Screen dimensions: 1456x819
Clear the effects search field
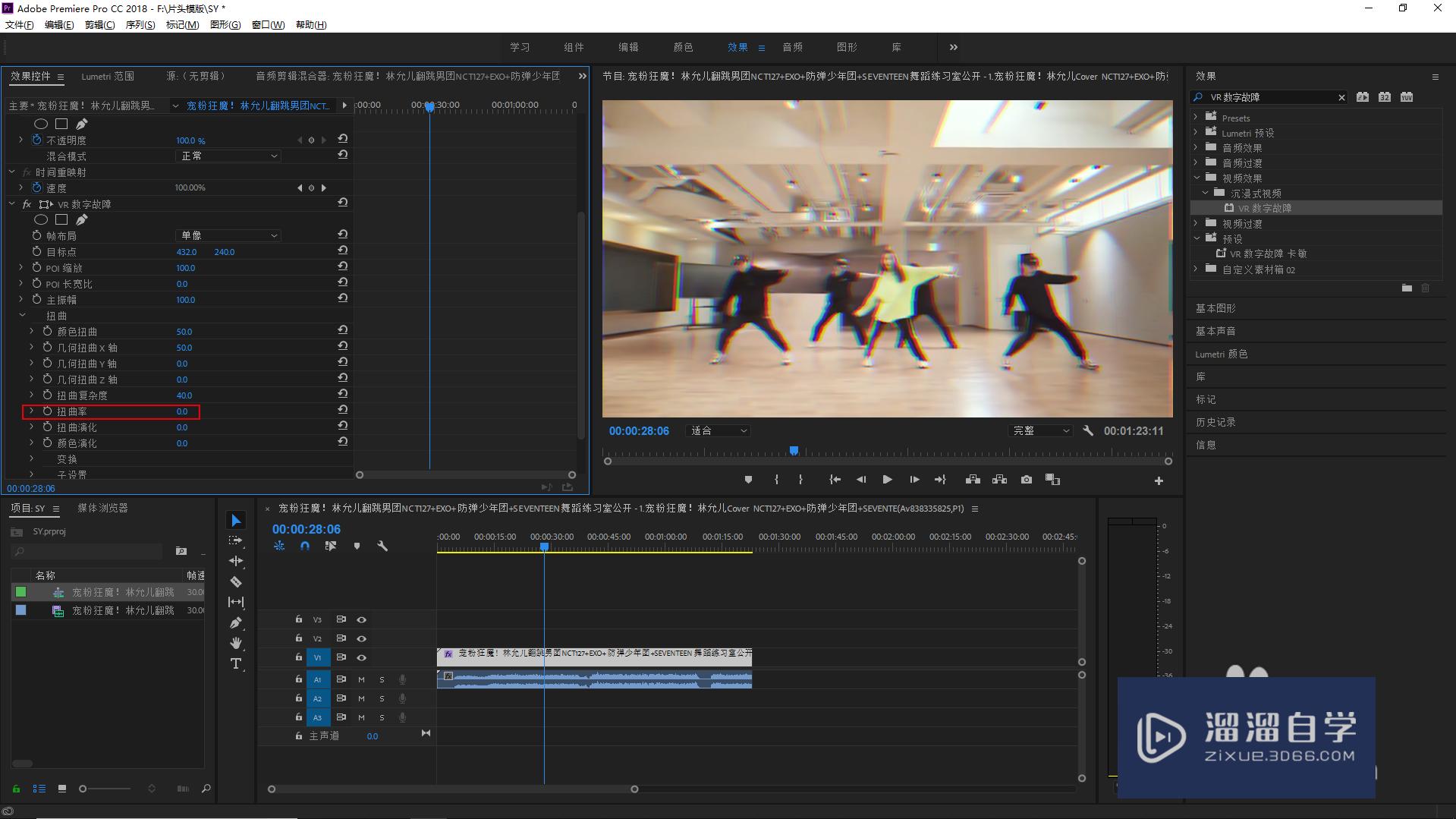pos(1341,97)
